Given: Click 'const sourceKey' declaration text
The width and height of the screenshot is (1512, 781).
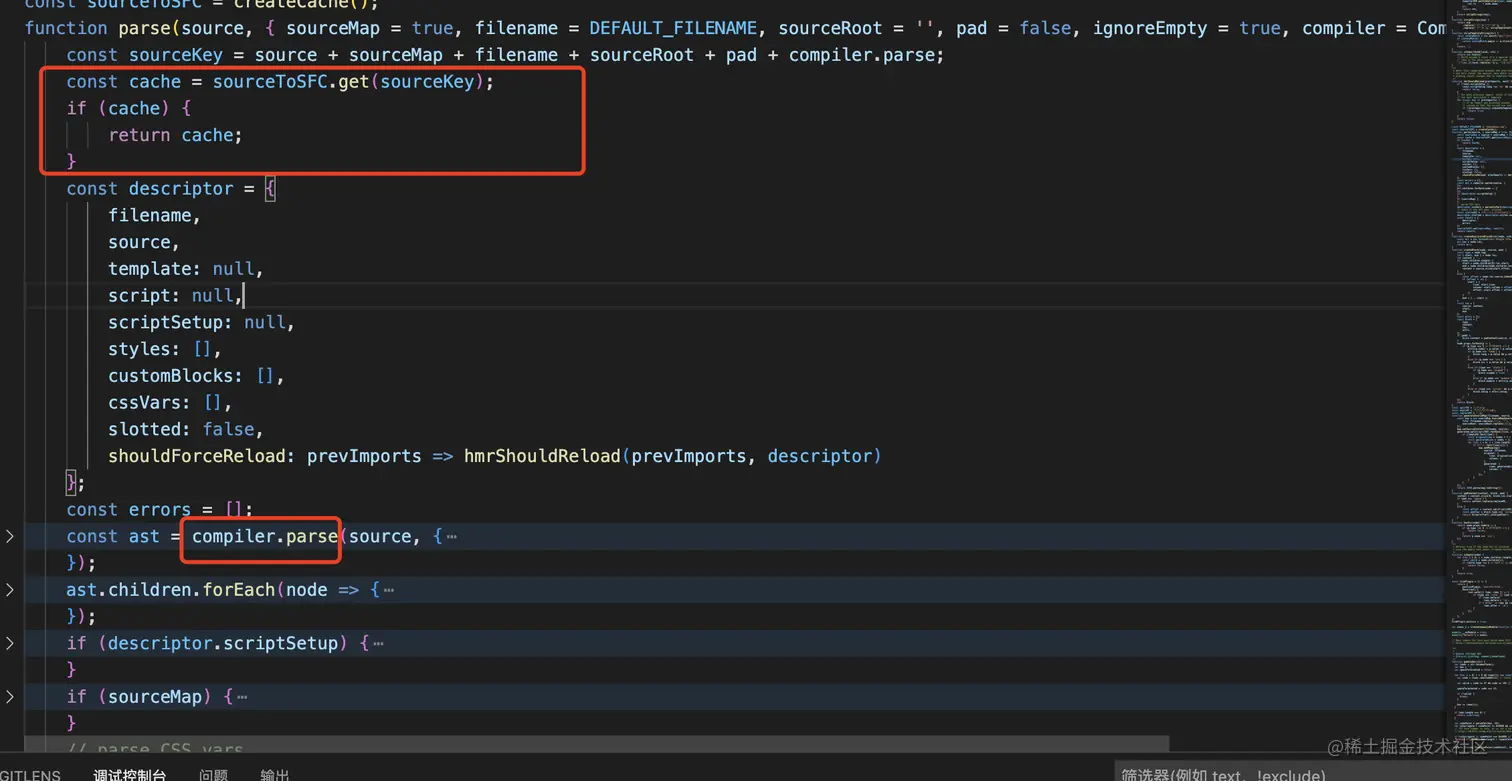Looking at the screenshot, I should (x=145, y=55).
